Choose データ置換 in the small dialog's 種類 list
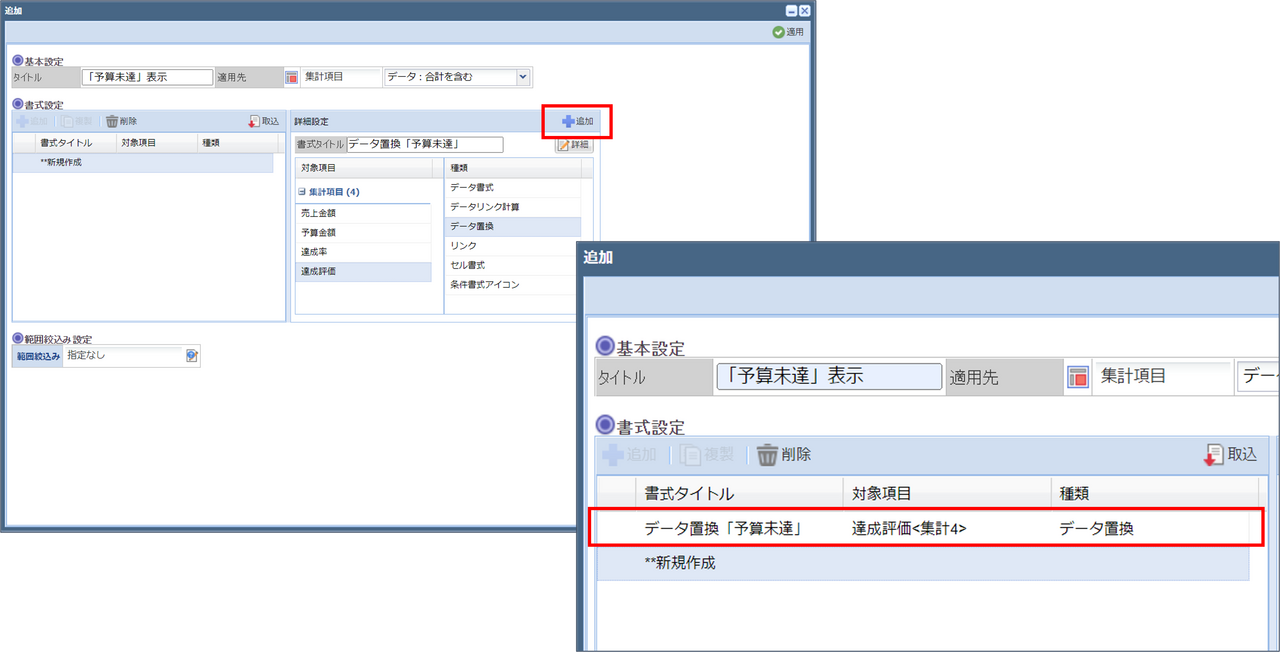The height and width of the screenshot is (652, 1280). point(512,227)
